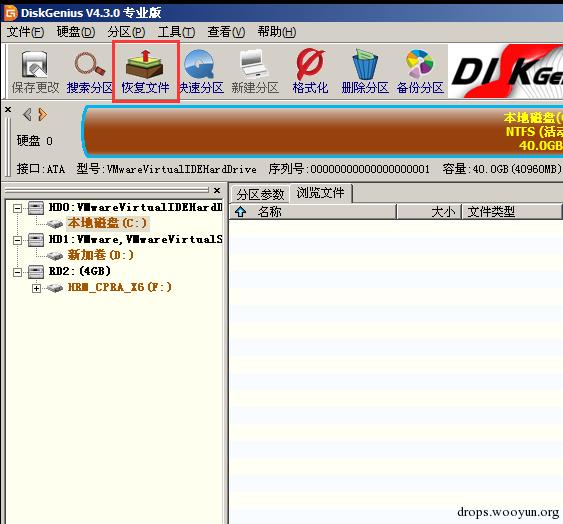This screenshot has height=524, width=563.
Task: Expand the HRM_CPRA_X6 (F:) partition
Action: point(36,288)
